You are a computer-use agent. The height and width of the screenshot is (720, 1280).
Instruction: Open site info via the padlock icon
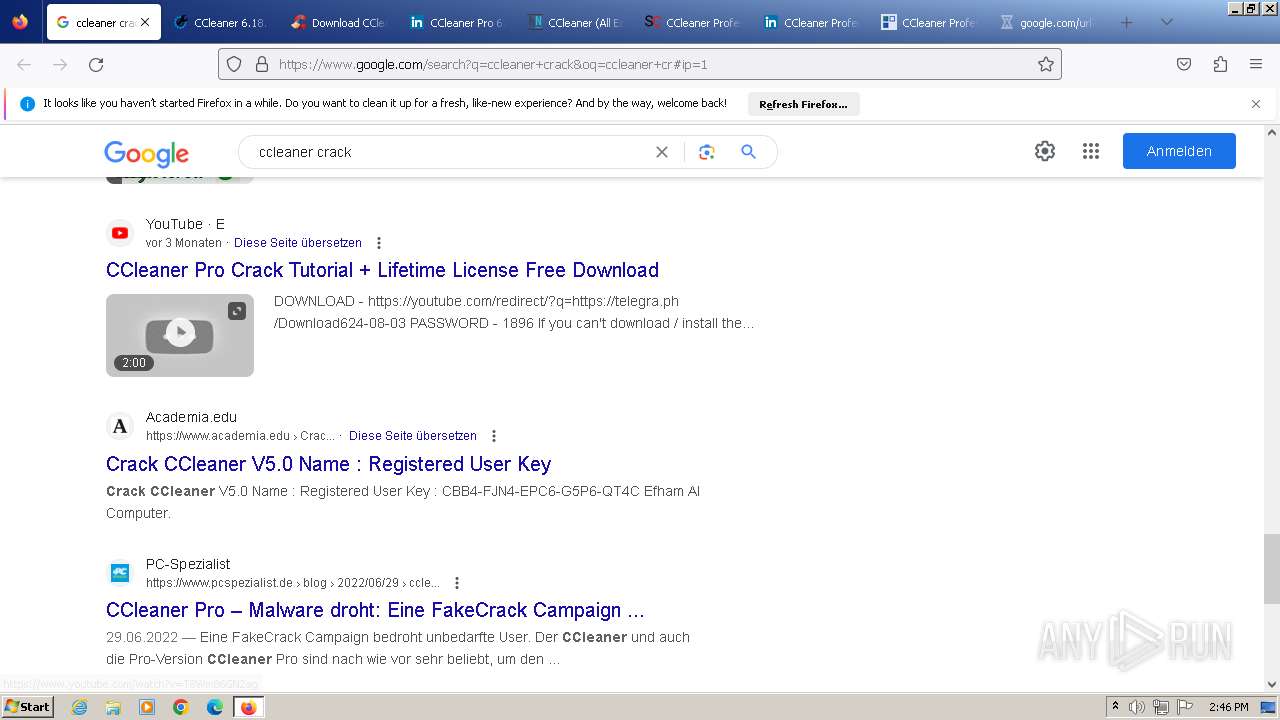pos(262,64)
